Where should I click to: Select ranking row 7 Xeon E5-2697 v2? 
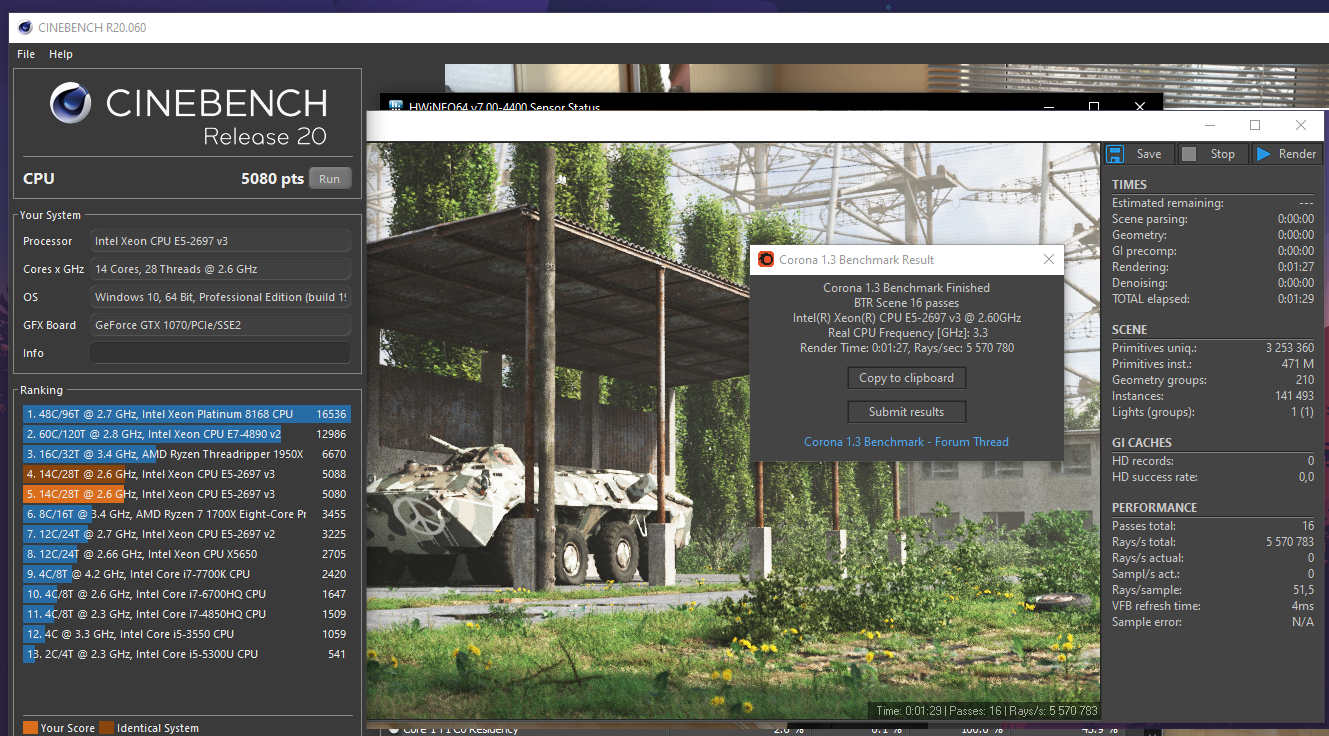point(186,534)
